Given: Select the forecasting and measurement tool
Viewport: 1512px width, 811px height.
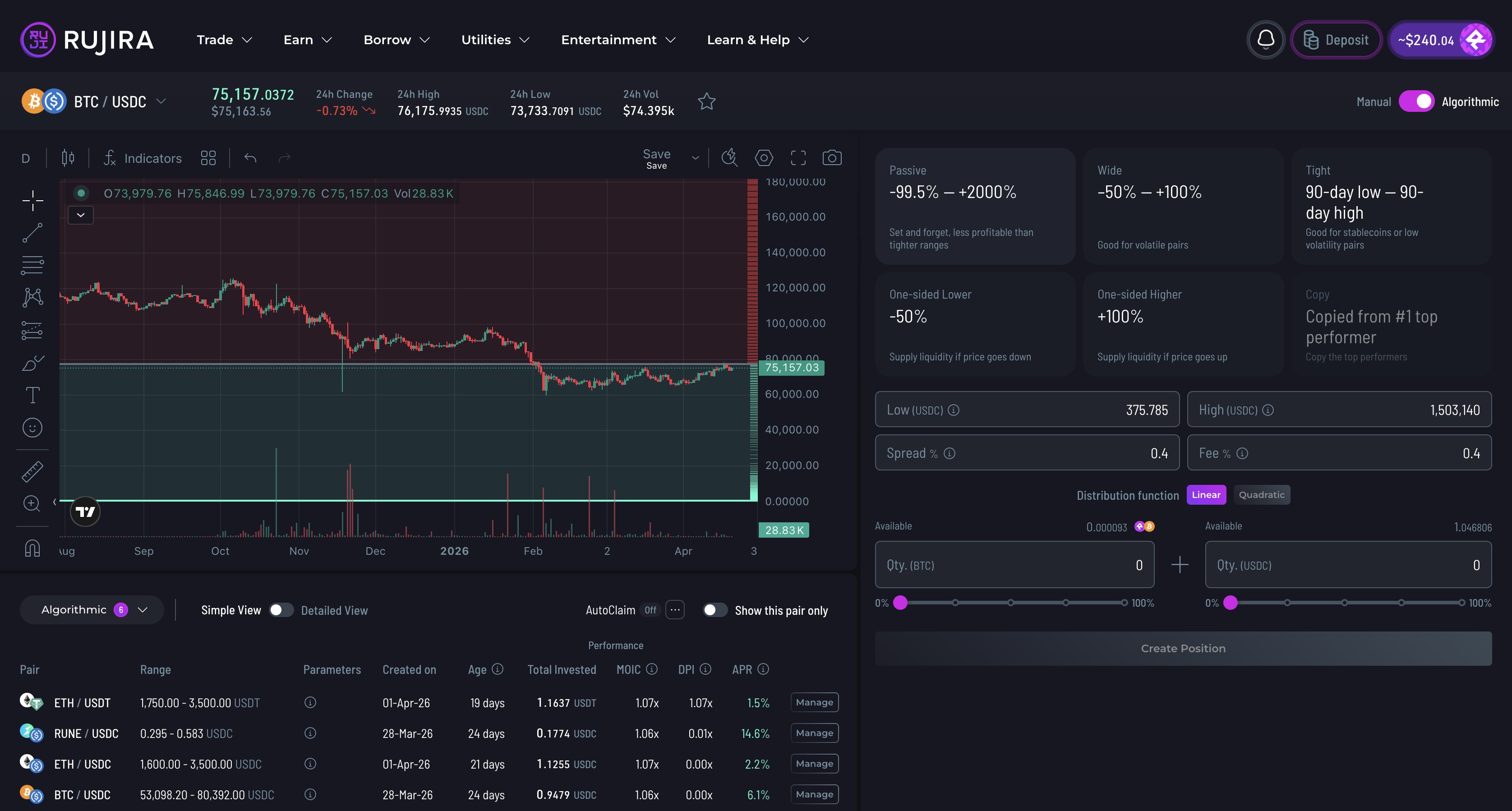Looking at the screenshot, I should [32, 330].
